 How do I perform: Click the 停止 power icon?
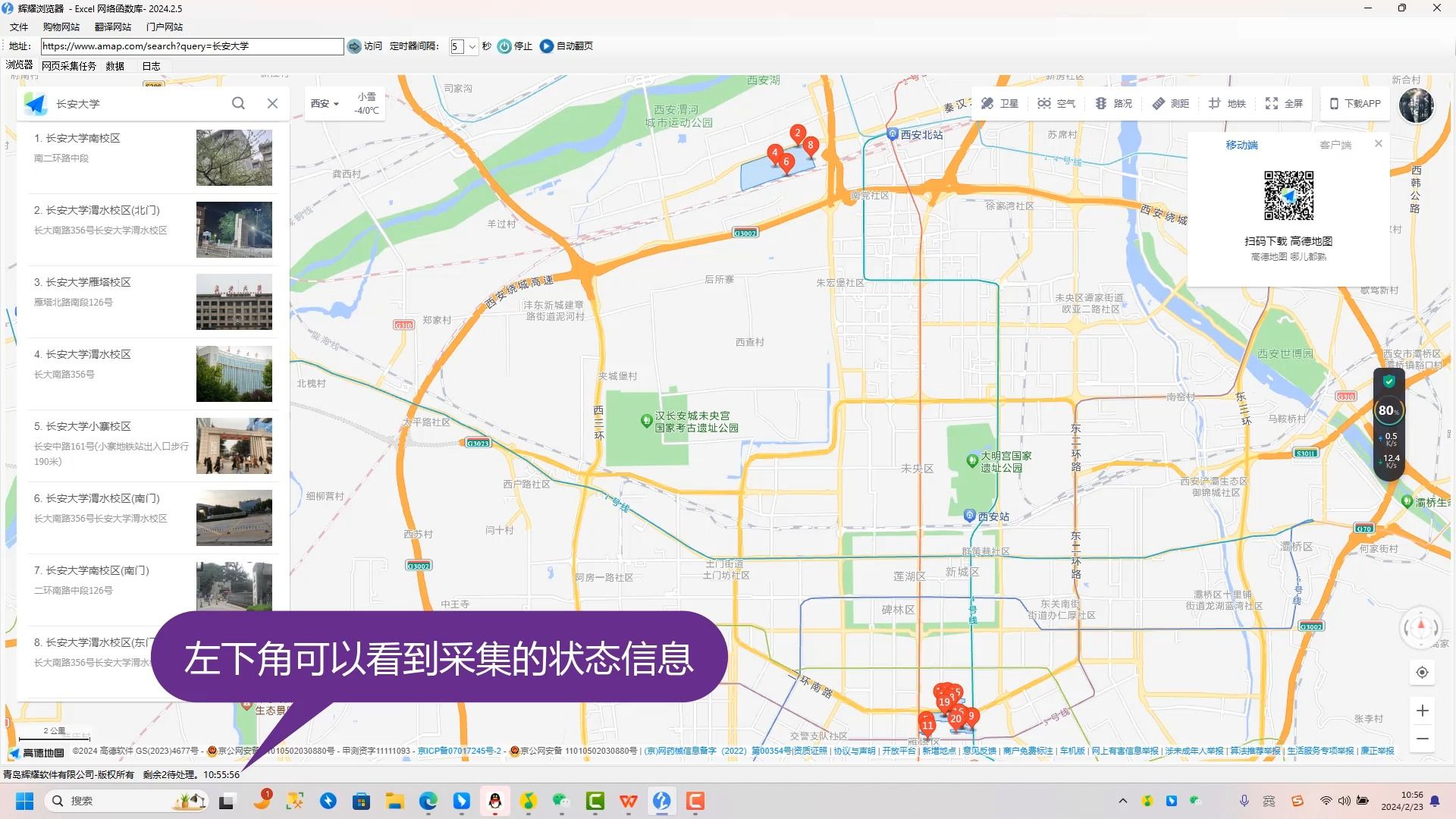point(504,46)
